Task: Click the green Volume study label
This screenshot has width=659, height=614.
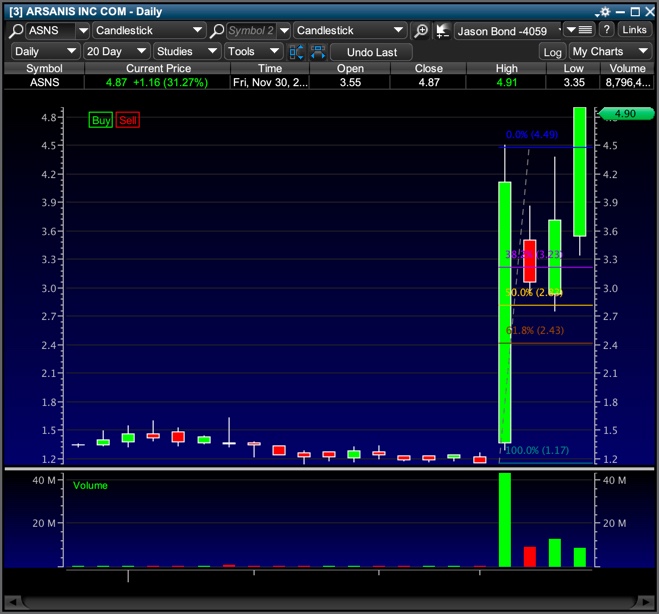Action: tap(90, 485)
